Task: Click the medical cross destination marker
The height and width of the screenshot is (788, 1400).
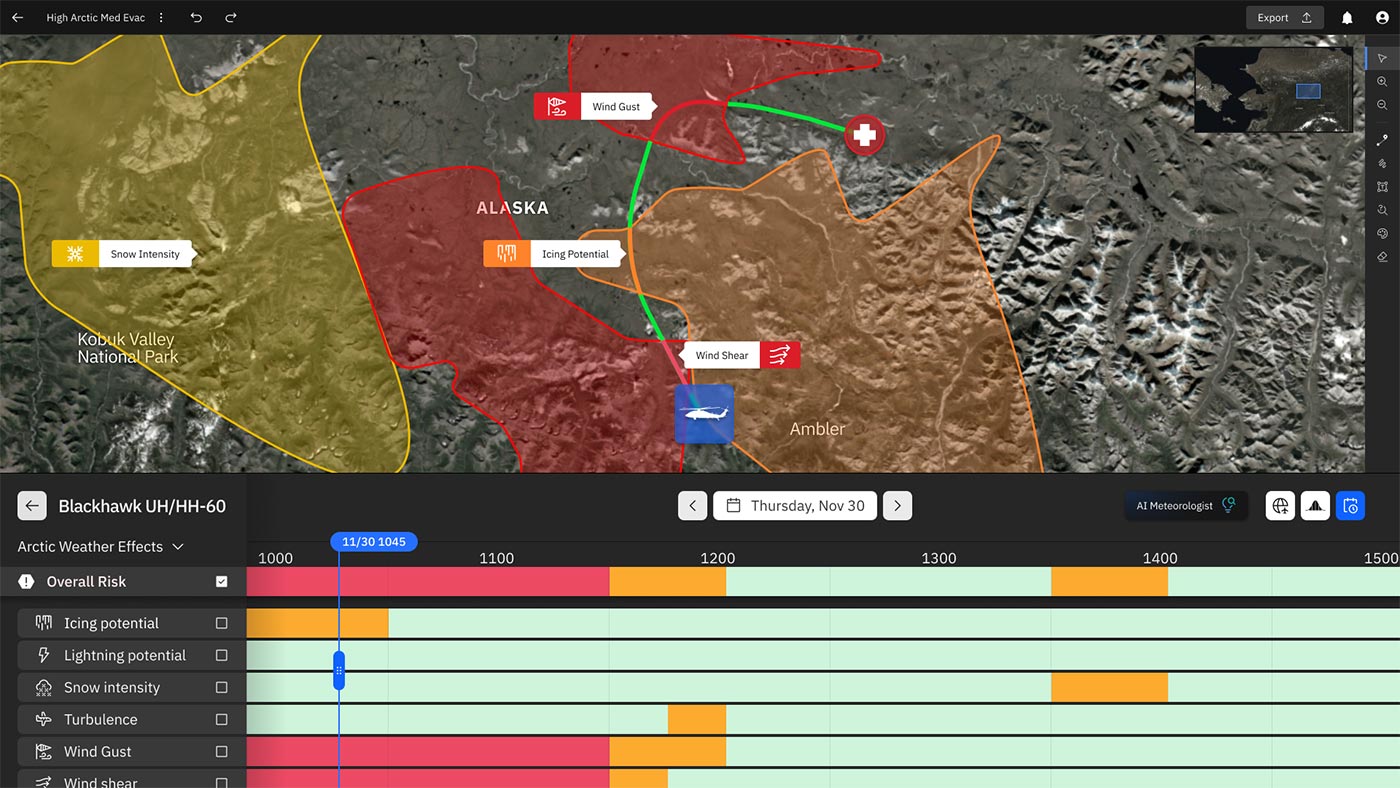Action: tap(864, 135)
